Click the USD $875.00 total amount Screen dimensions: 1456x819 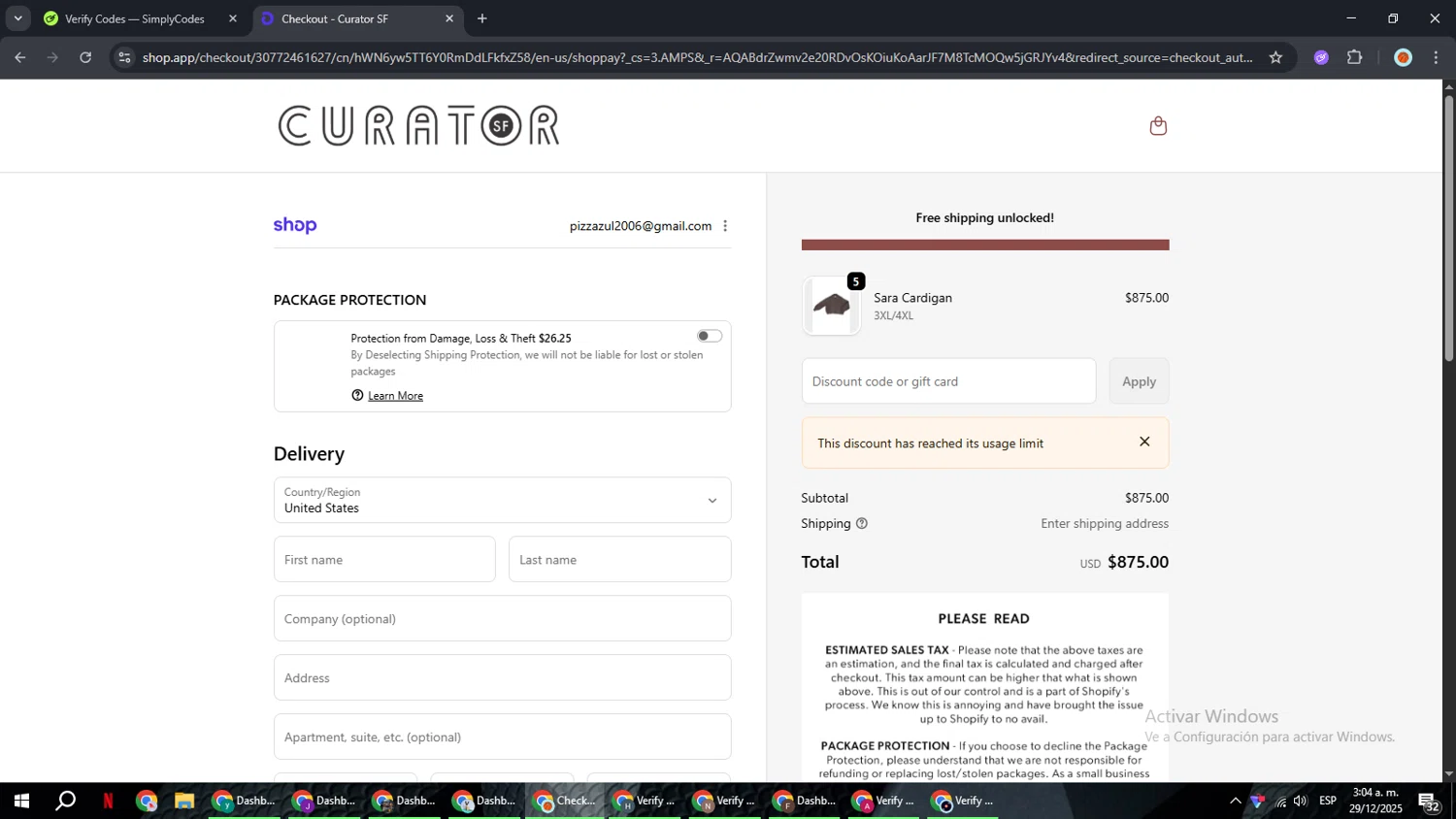pos(1124,562)
